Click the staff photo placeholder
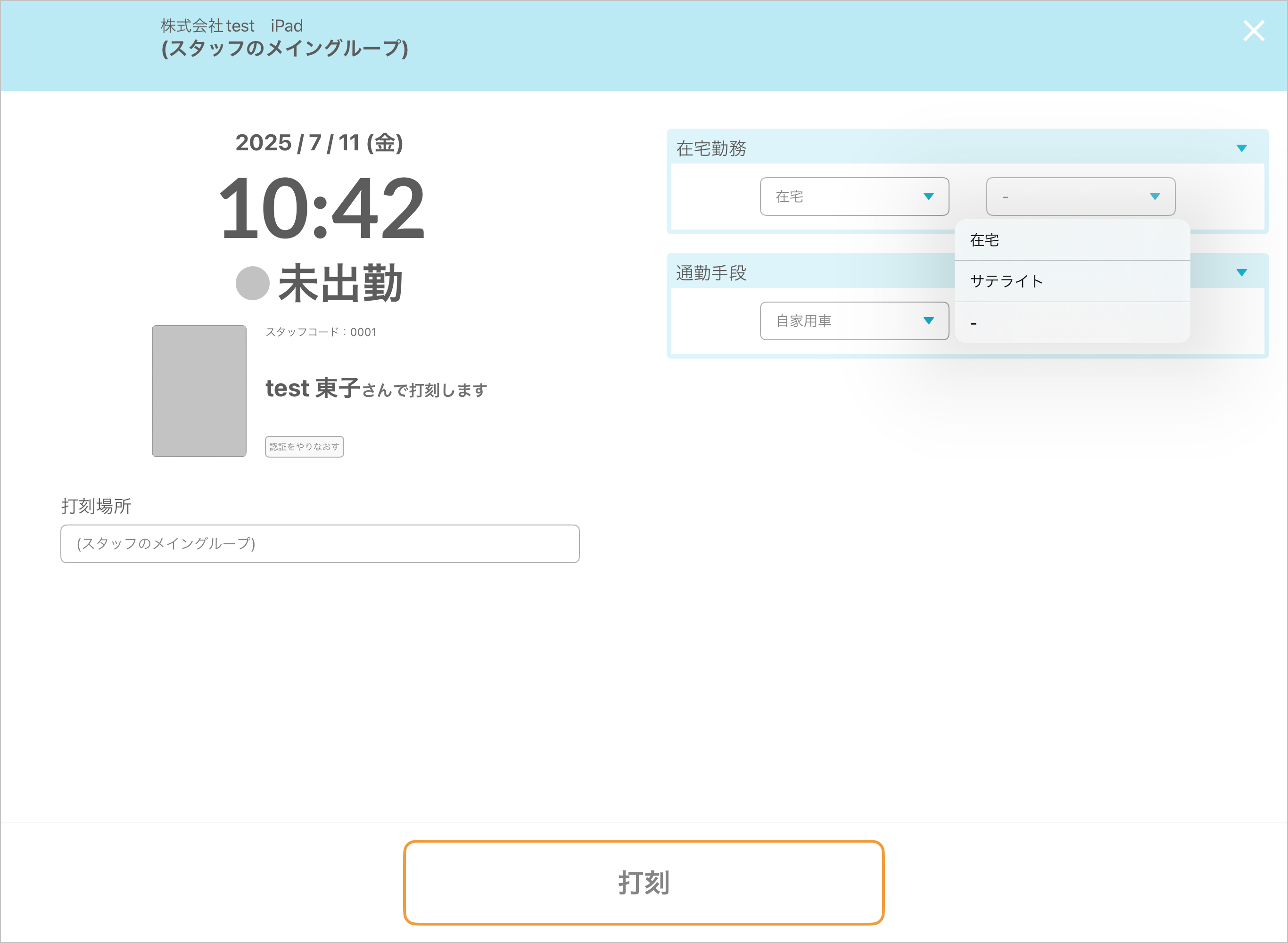1288x943 pixels. pyautogui.click(x=198, y=391)
